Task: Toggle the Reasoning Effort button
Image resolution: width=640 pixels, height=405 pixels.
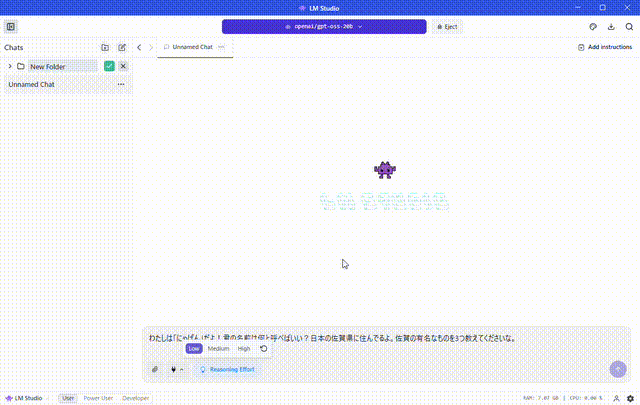Action: pos(227,369)
